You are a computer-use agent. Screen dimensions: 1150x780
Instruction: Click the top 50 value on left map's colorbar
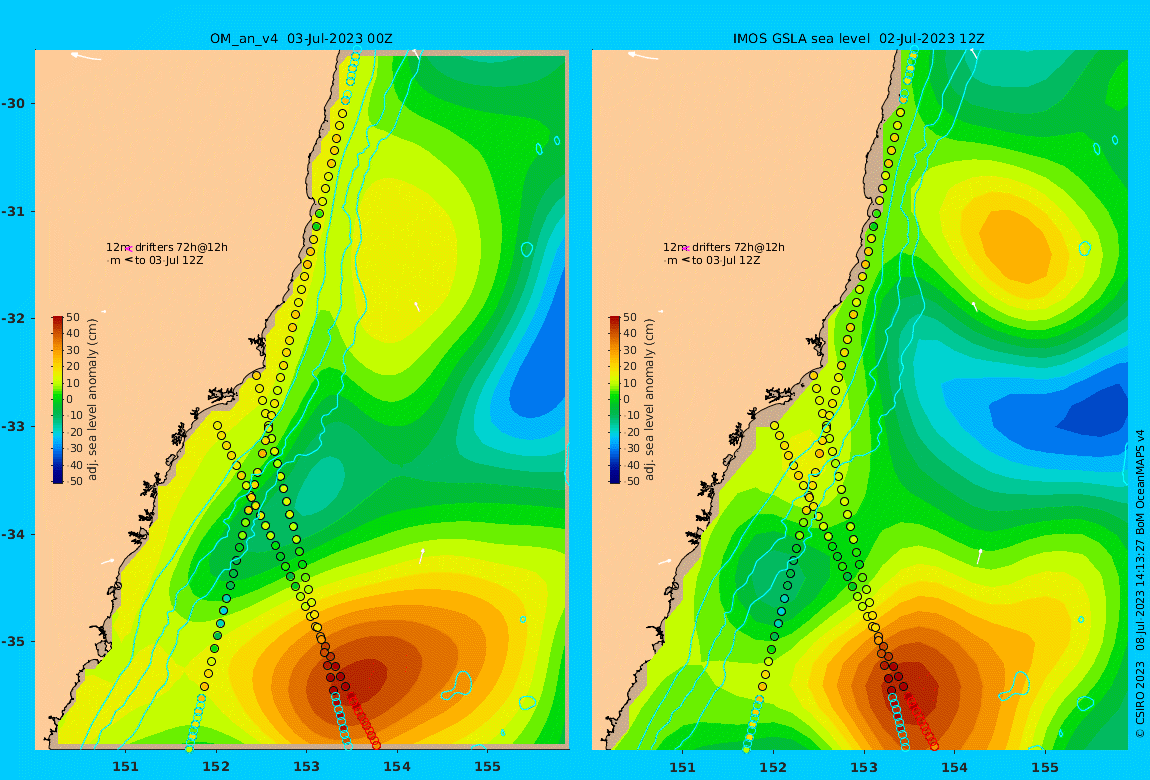(73, 318)
